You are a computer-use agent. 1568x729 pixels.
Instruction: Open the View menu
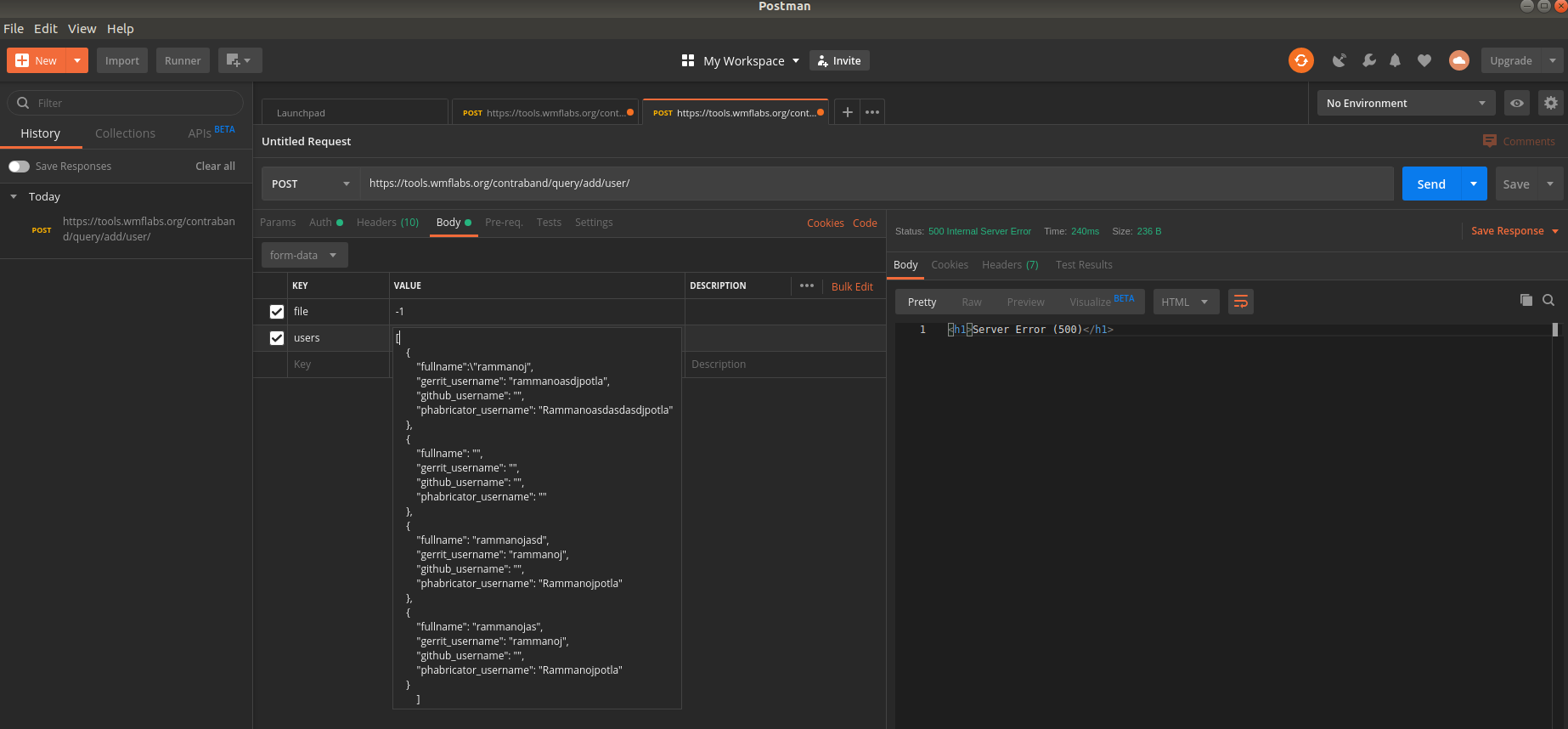(x=82, y=28)
